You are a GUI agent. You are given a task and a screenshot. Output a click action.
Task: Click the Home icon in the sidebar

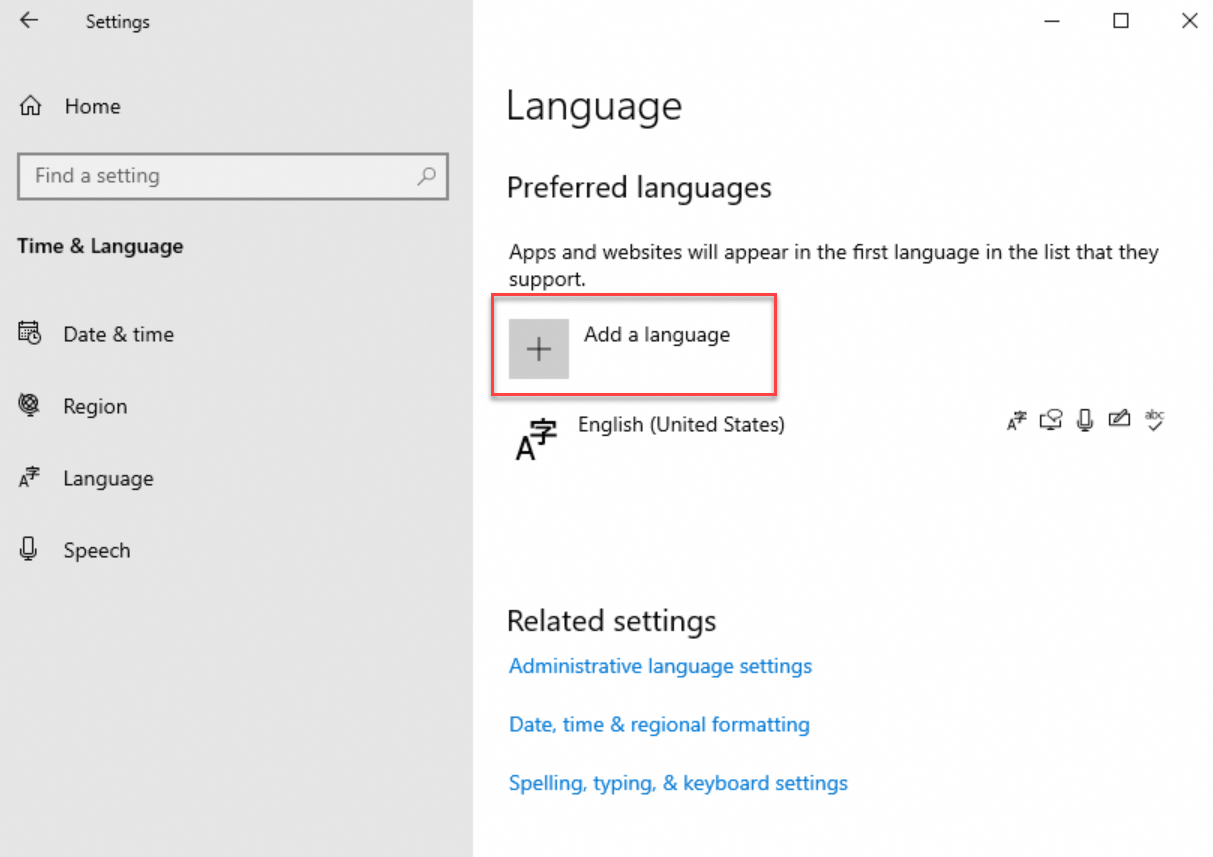(x=31, y=106)
